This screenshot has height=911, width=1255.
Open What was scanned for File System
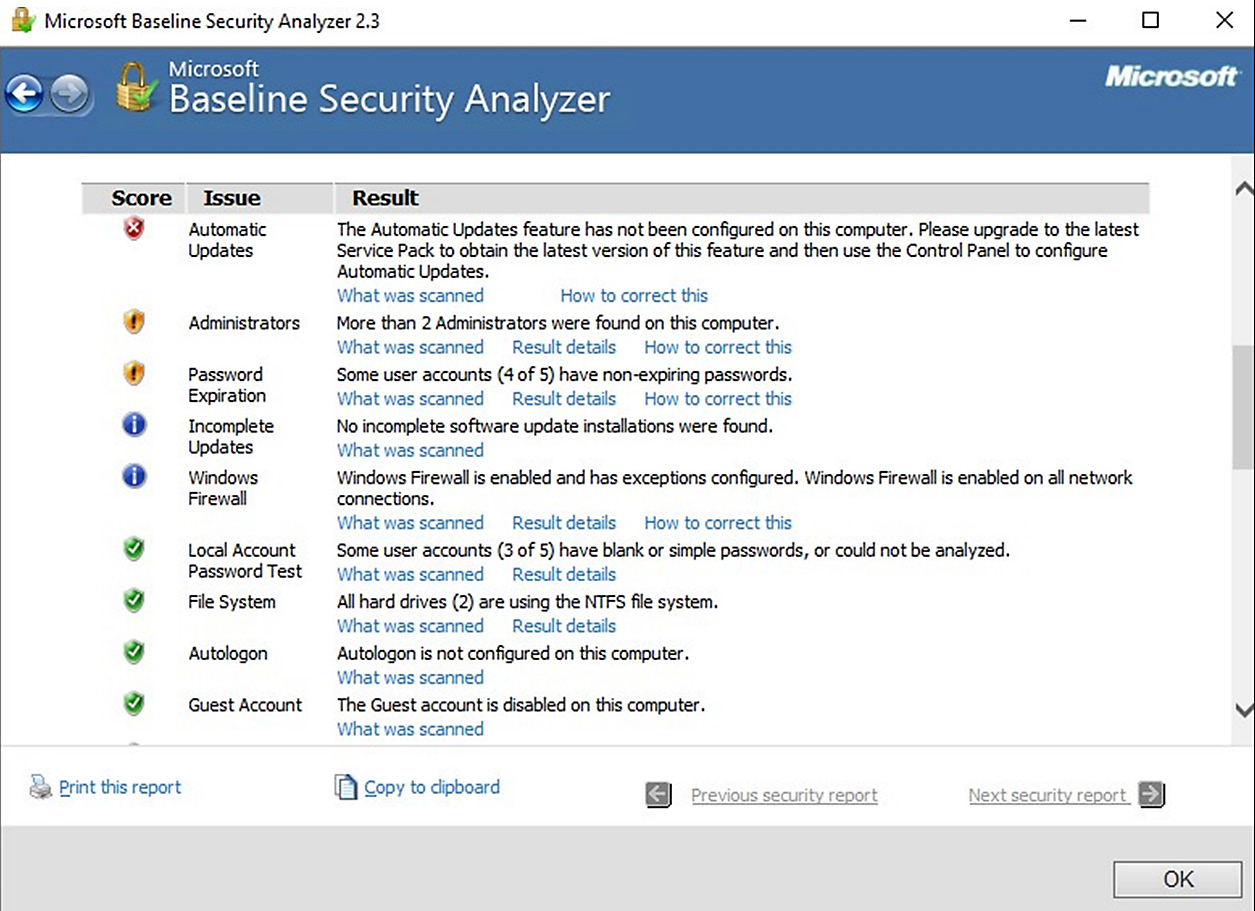pos(410,626)
